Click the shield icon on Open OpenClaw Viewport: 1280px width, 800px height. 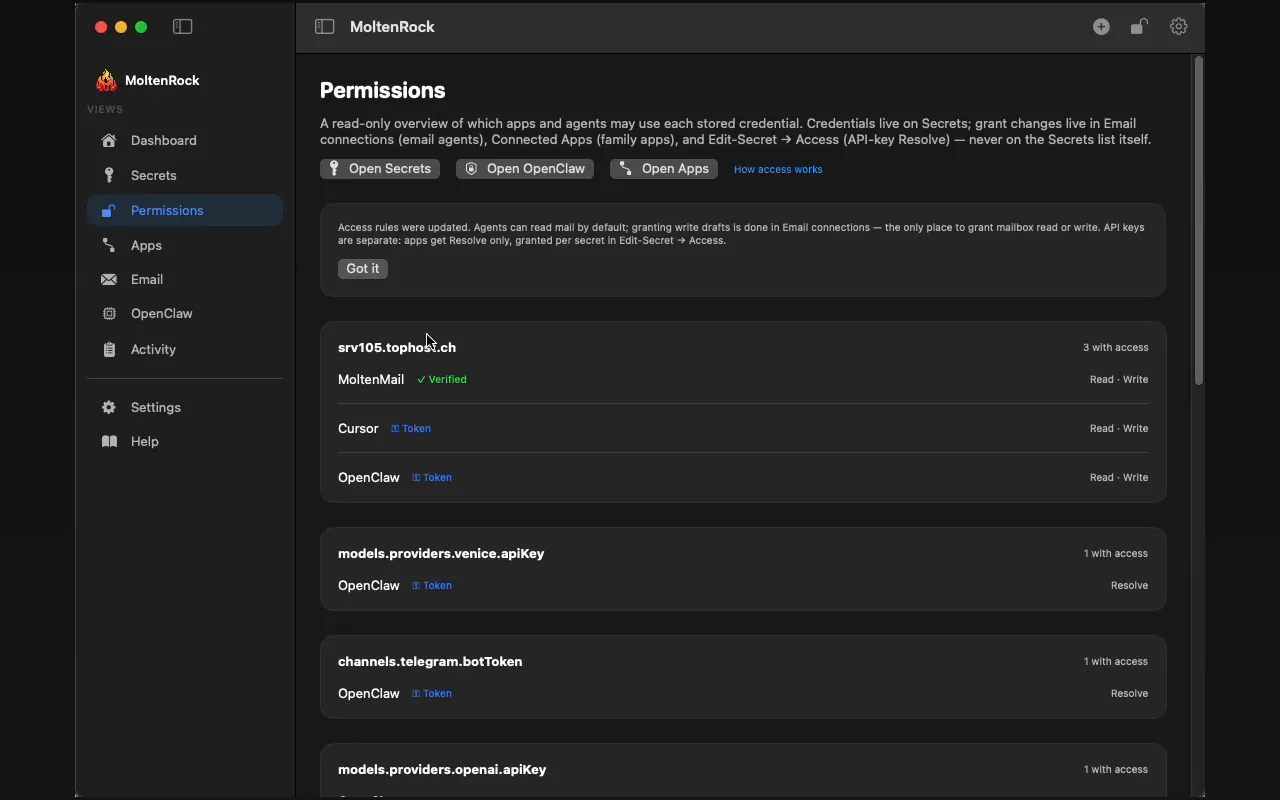471,169
